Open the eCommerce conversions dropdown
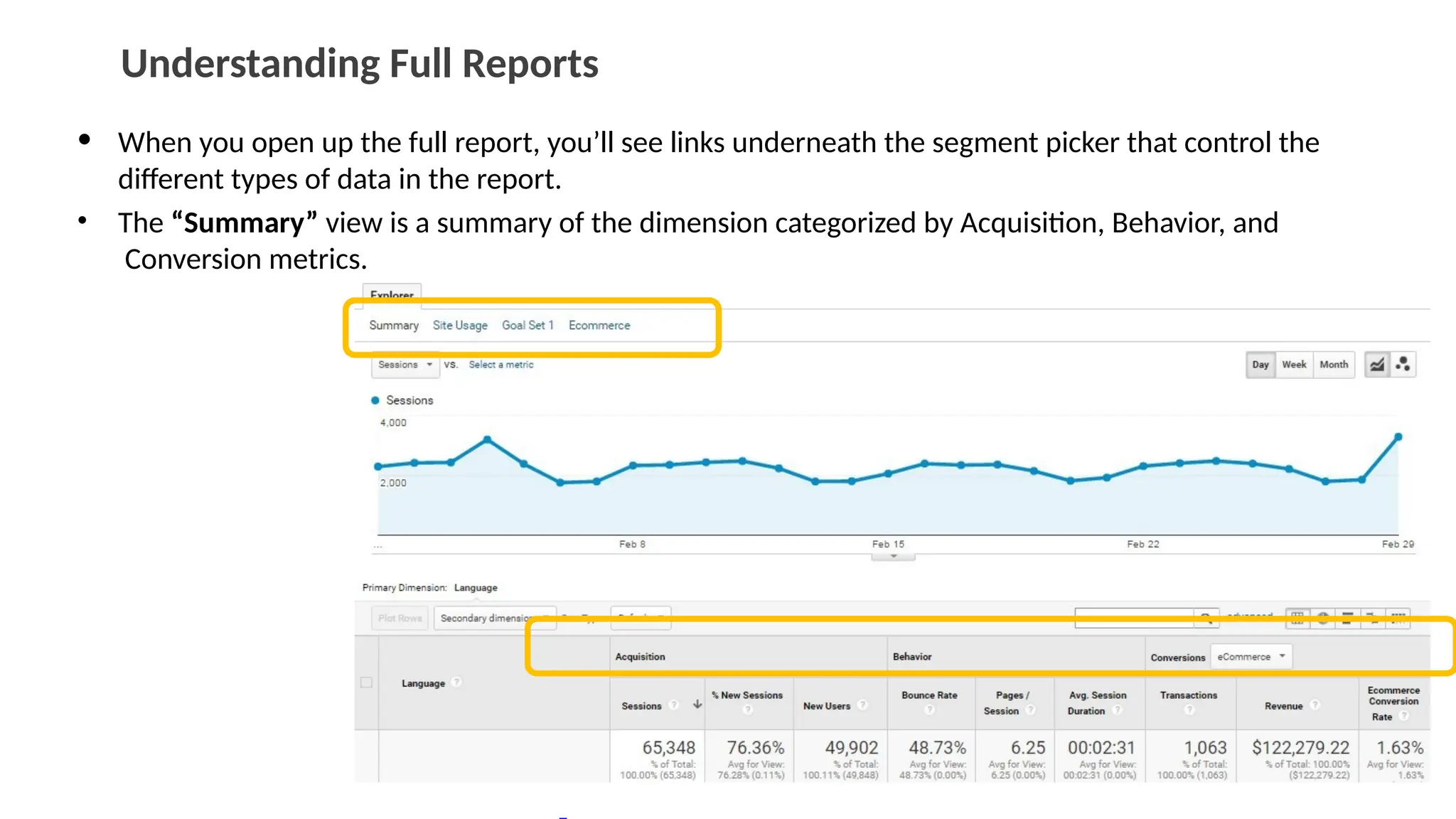 pos(1251,657)
